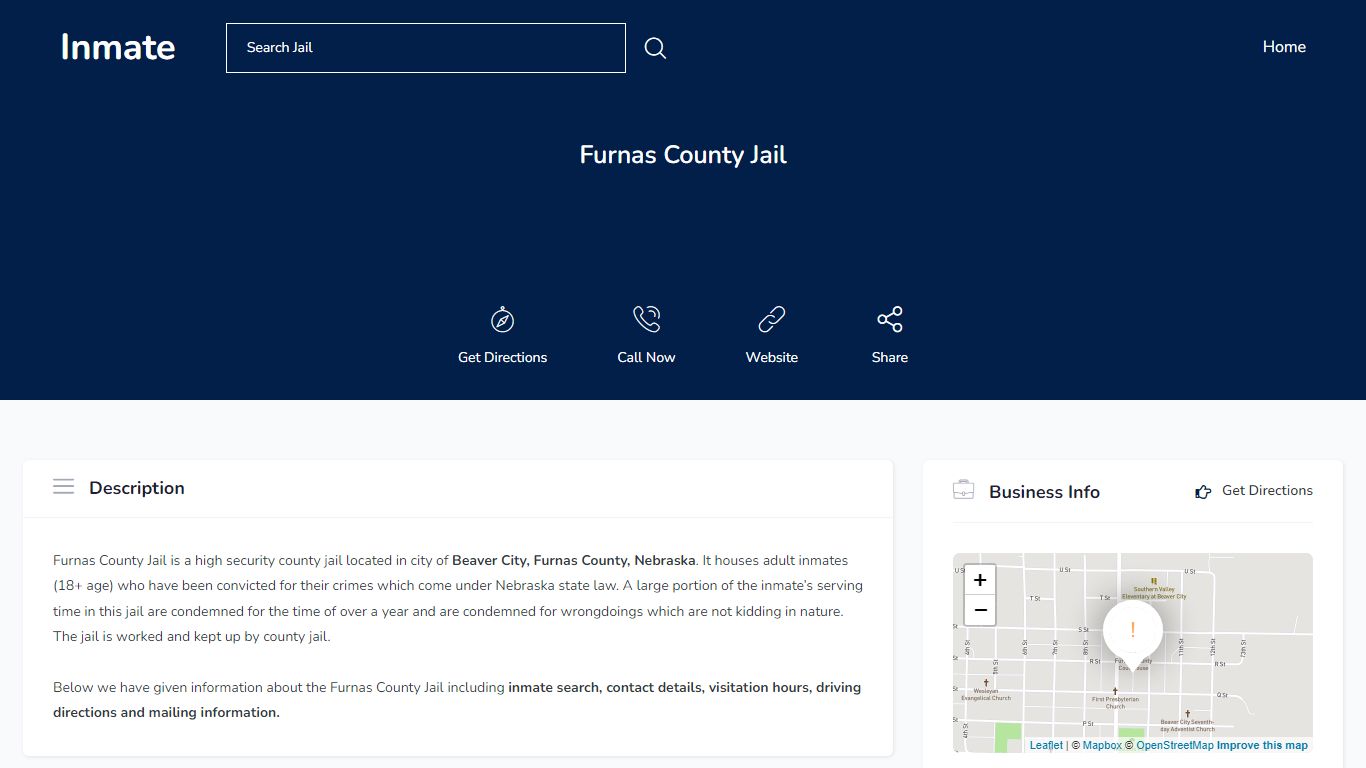
Task: Zoom in on the map
Action: [x=980, y=580]
